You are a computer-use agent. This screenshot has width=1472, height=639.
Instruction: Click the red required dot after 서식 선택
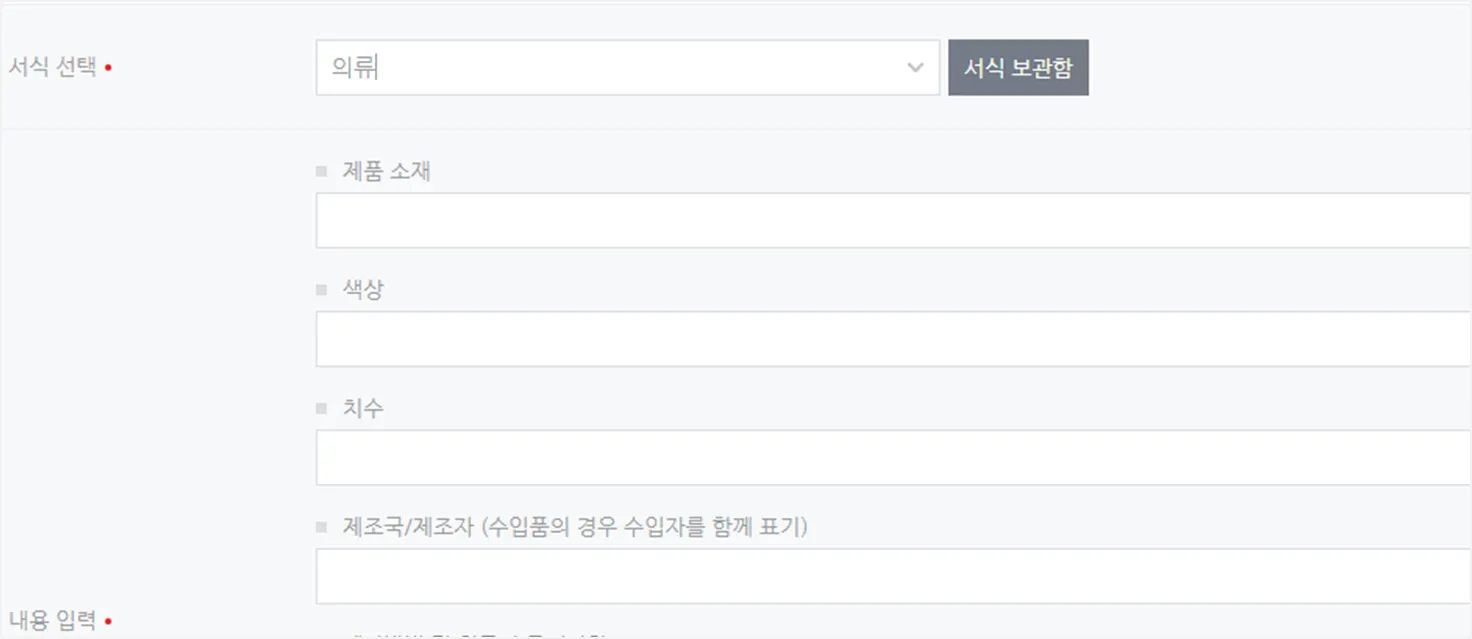pos(108,69)
